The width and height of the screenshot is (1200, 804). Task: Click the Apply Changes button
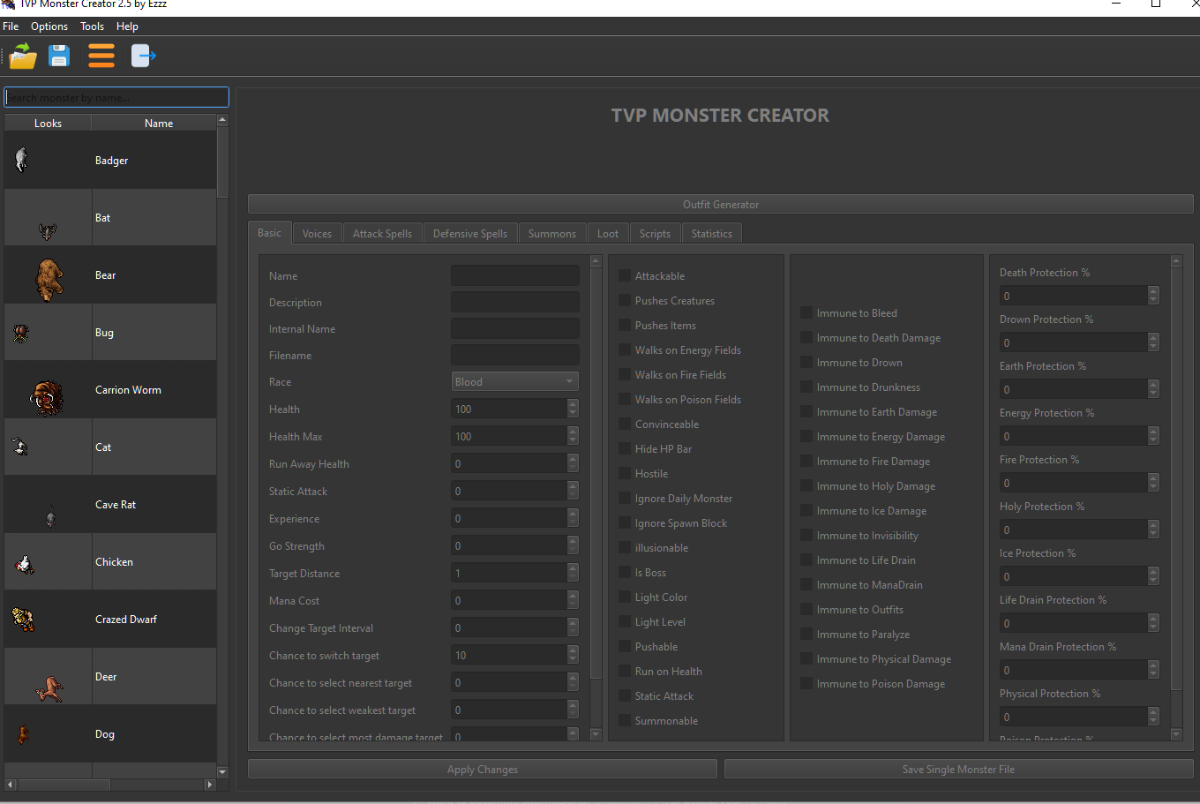pyautogui.click(x=482, y=769)
